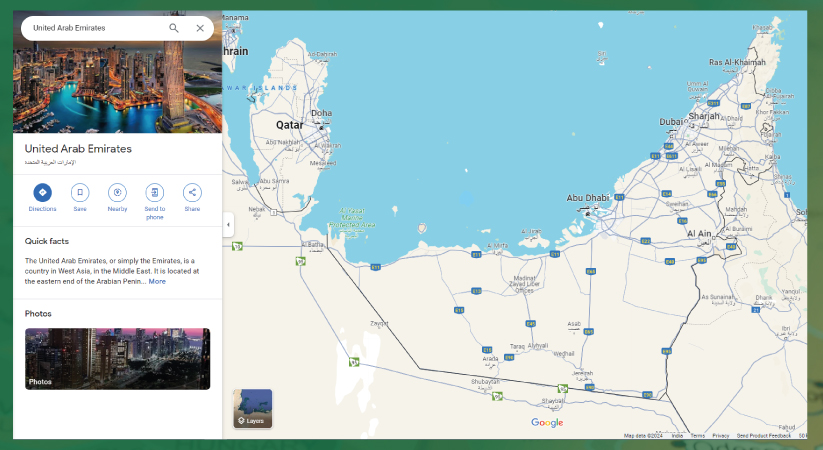The image size is (823, 450).
Task: Click the As Sunainah label on map
Action: (x=718, y=297)
